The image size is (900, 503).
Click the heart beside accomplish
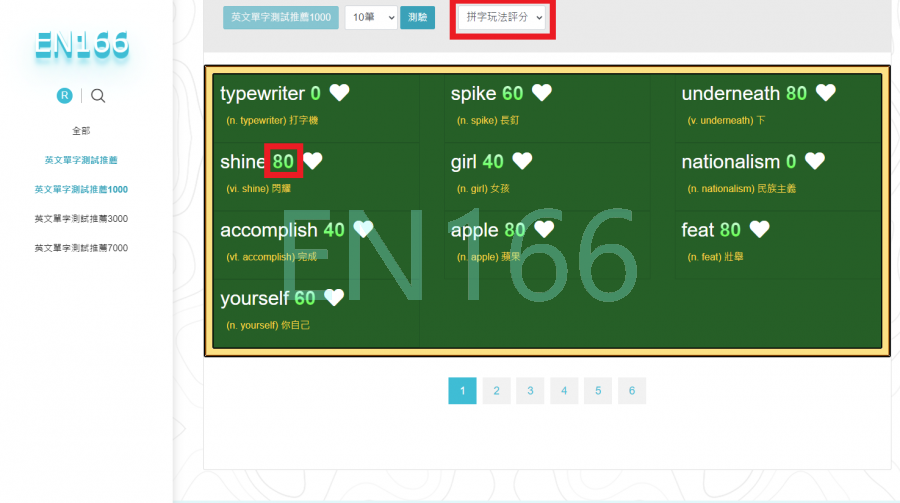coord(363,229)
